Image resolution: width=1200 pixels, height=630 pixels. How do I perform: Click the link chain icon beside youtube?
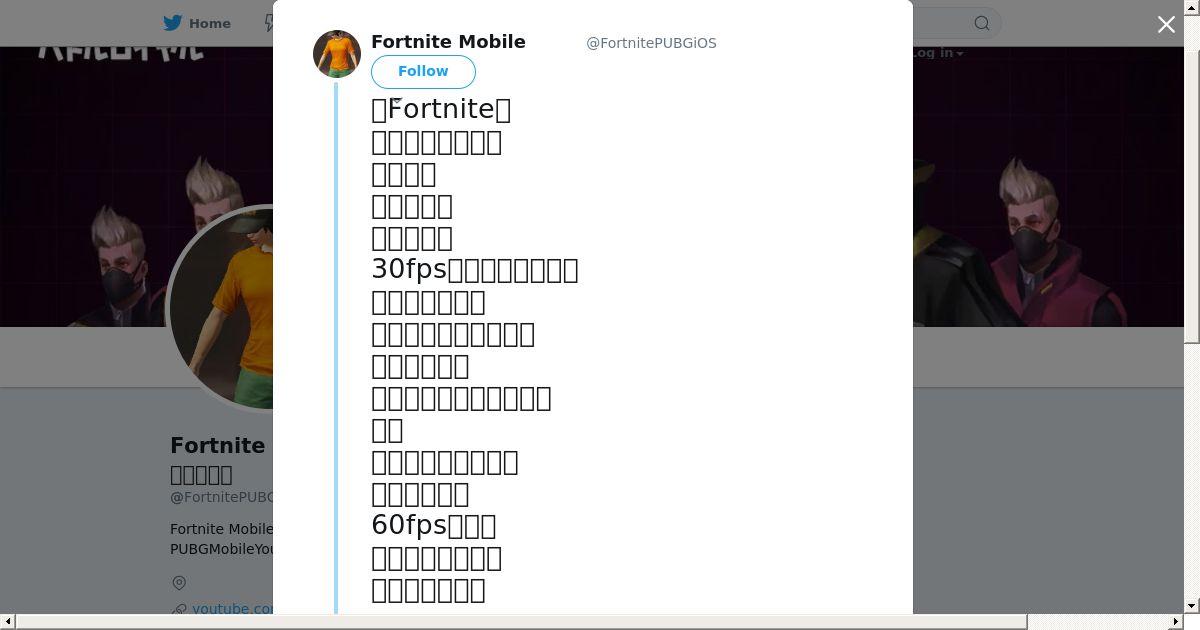179,609
